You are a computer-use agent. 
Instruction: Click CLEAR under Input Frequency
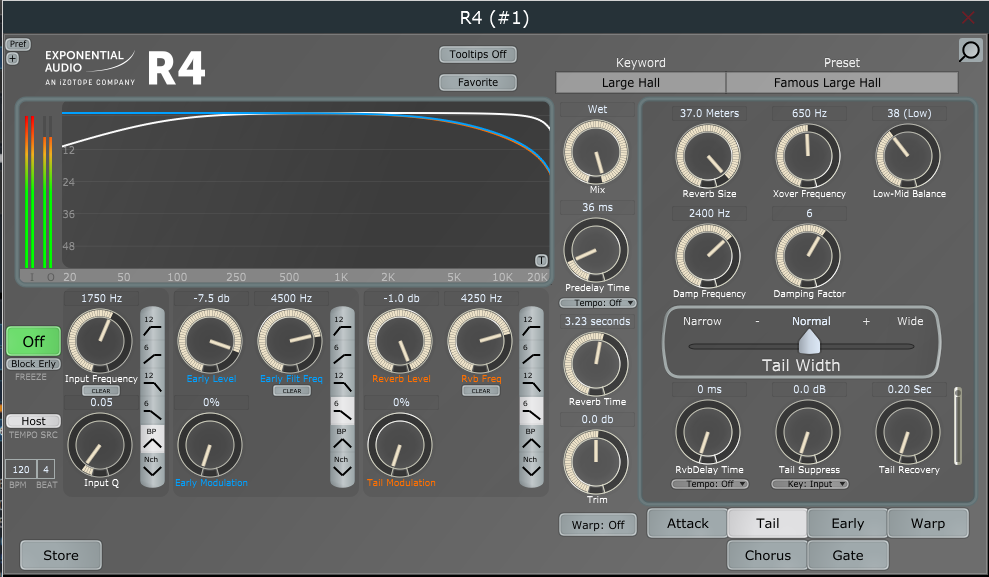click(x=101, y=390)
